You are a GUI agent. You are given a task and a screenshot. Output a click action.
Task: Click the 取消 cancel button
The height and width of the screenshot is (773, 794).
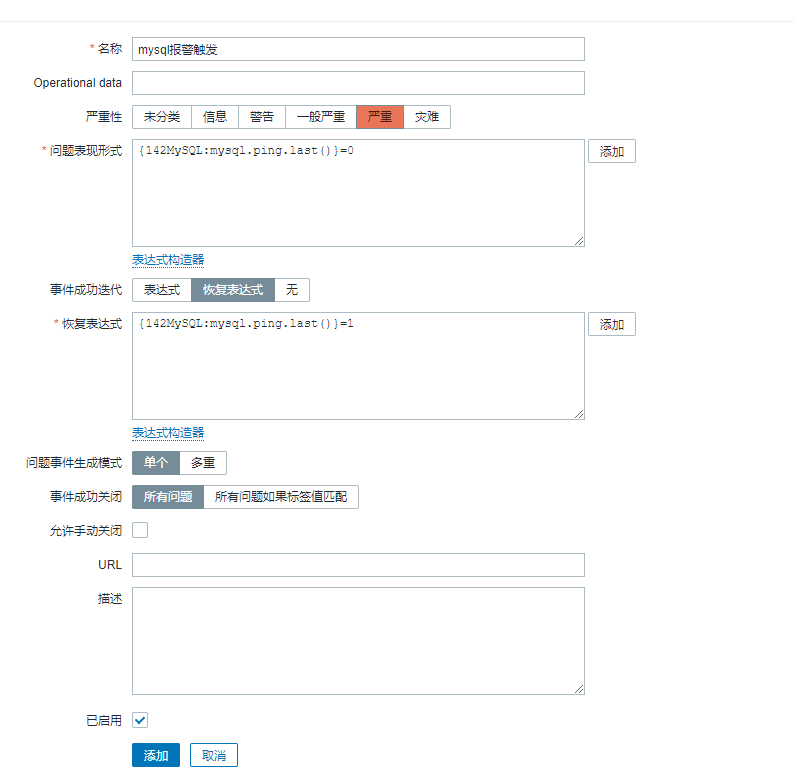[x=214, y=755]
